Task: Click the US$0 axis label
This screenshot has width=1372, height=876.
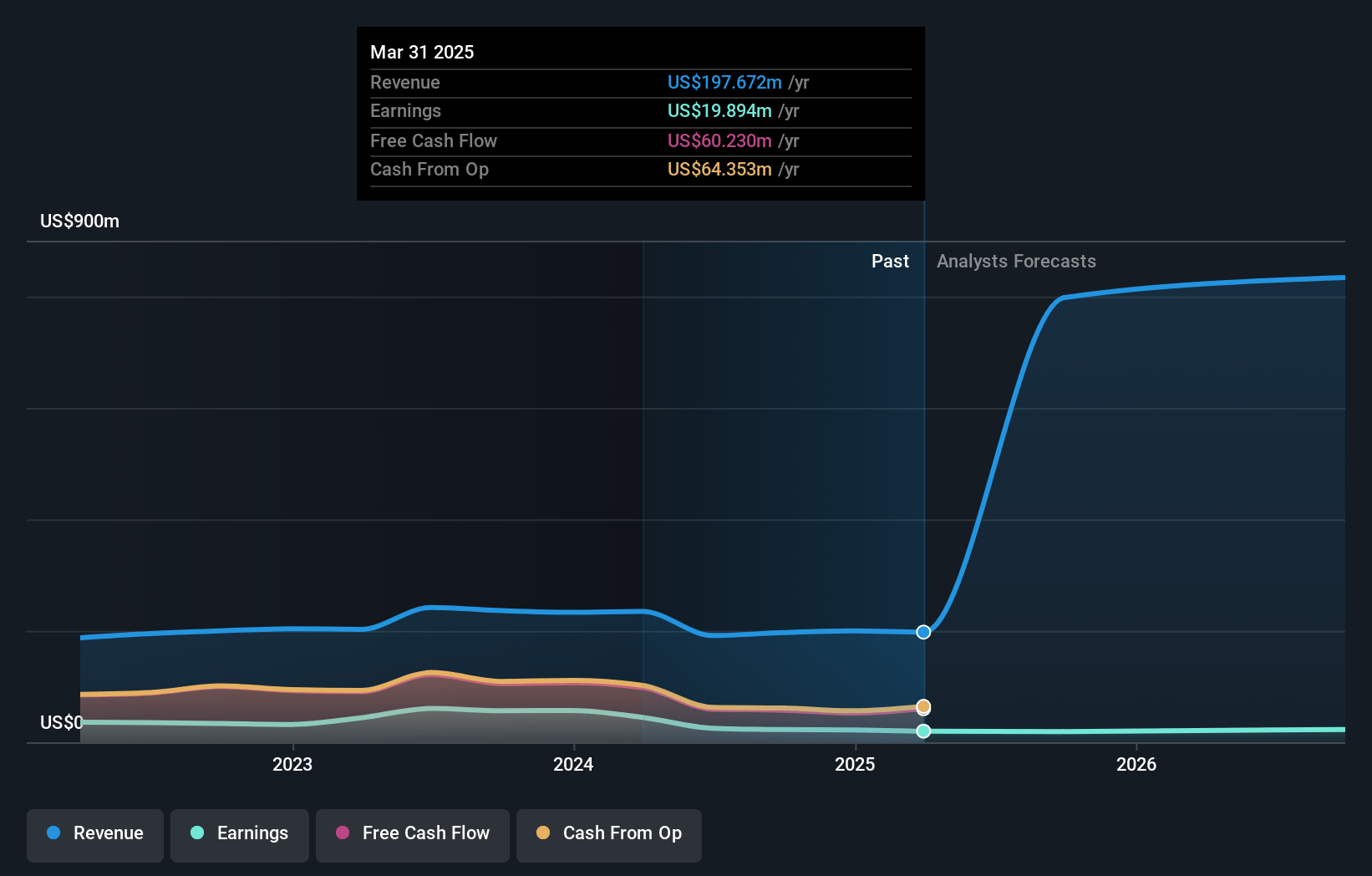Action: (x=62, y=722)
